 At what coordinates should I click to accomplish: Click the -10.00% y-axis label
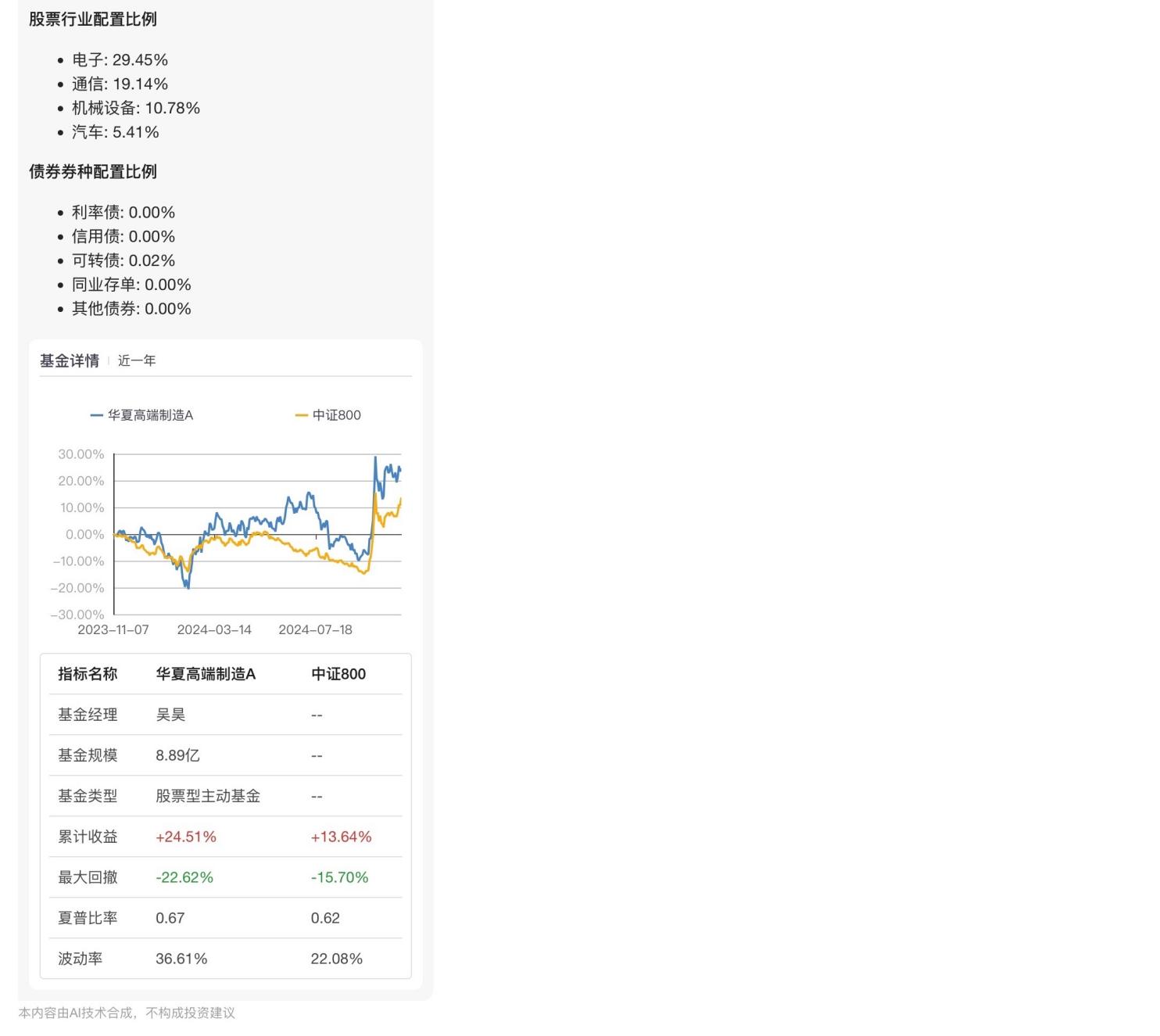(78, 561)
